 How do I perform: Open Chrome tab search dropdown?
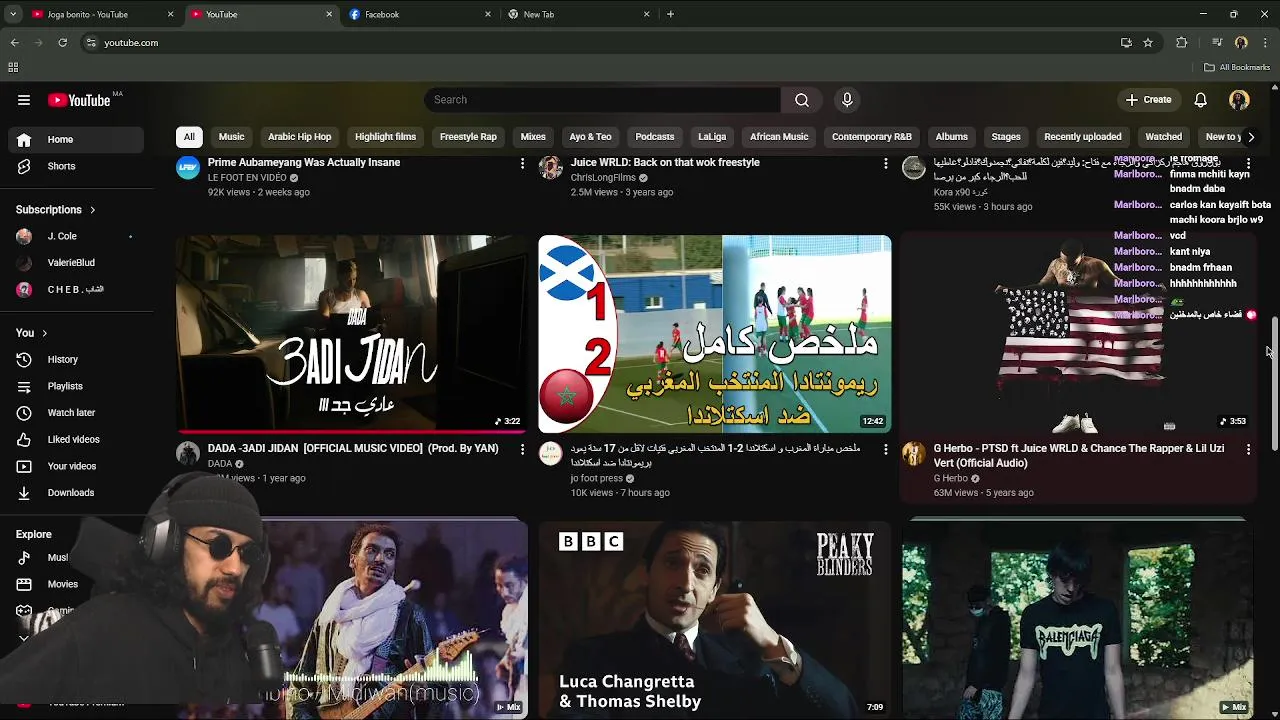pos(12,14)
